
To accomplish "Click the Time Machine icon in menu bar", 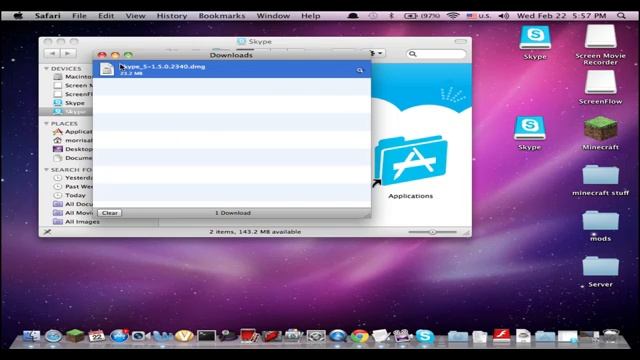I will tap(373, 16).
